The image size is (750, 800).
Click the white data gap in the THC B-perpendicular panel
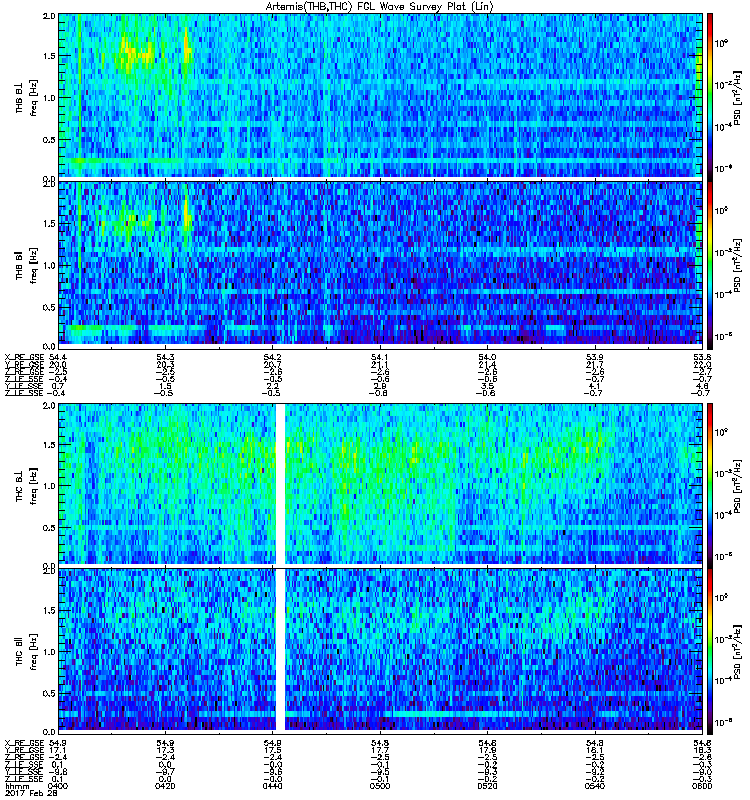tap(280, 484)
